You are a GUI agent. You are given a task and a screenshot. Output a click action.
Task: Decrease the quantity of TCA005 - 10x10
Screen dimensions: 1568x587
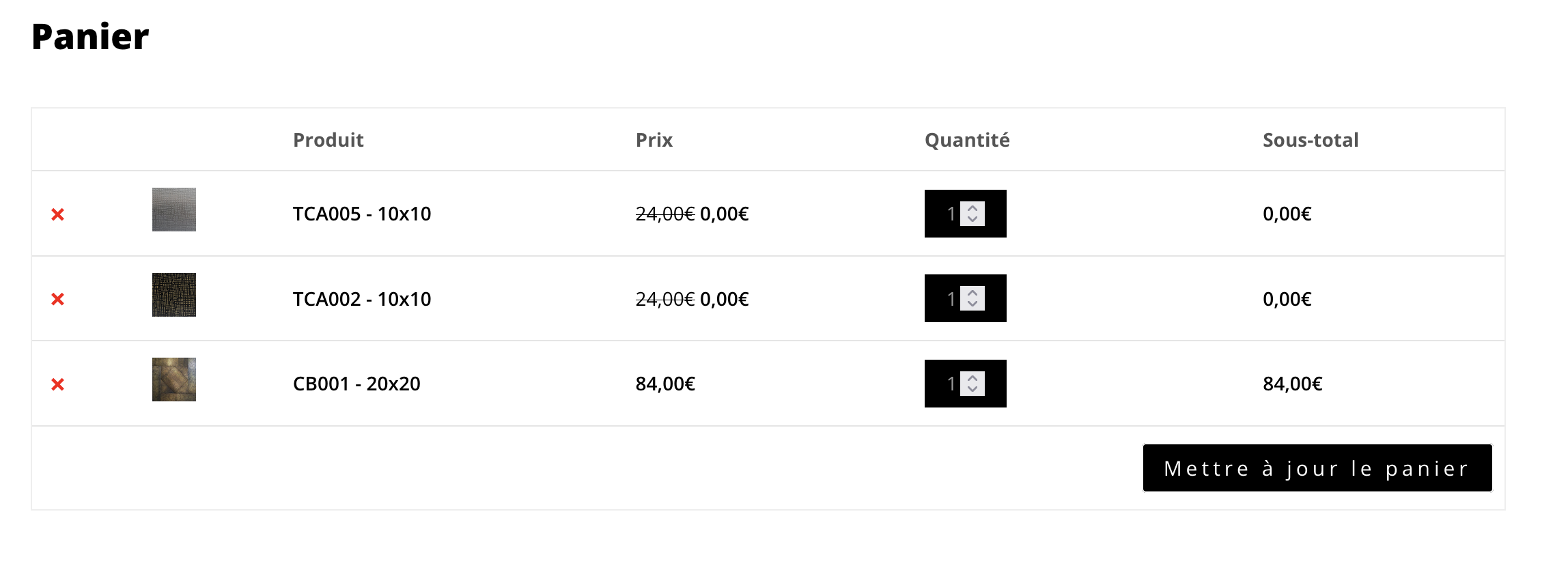pyautogui.click(x=972, y=219)
